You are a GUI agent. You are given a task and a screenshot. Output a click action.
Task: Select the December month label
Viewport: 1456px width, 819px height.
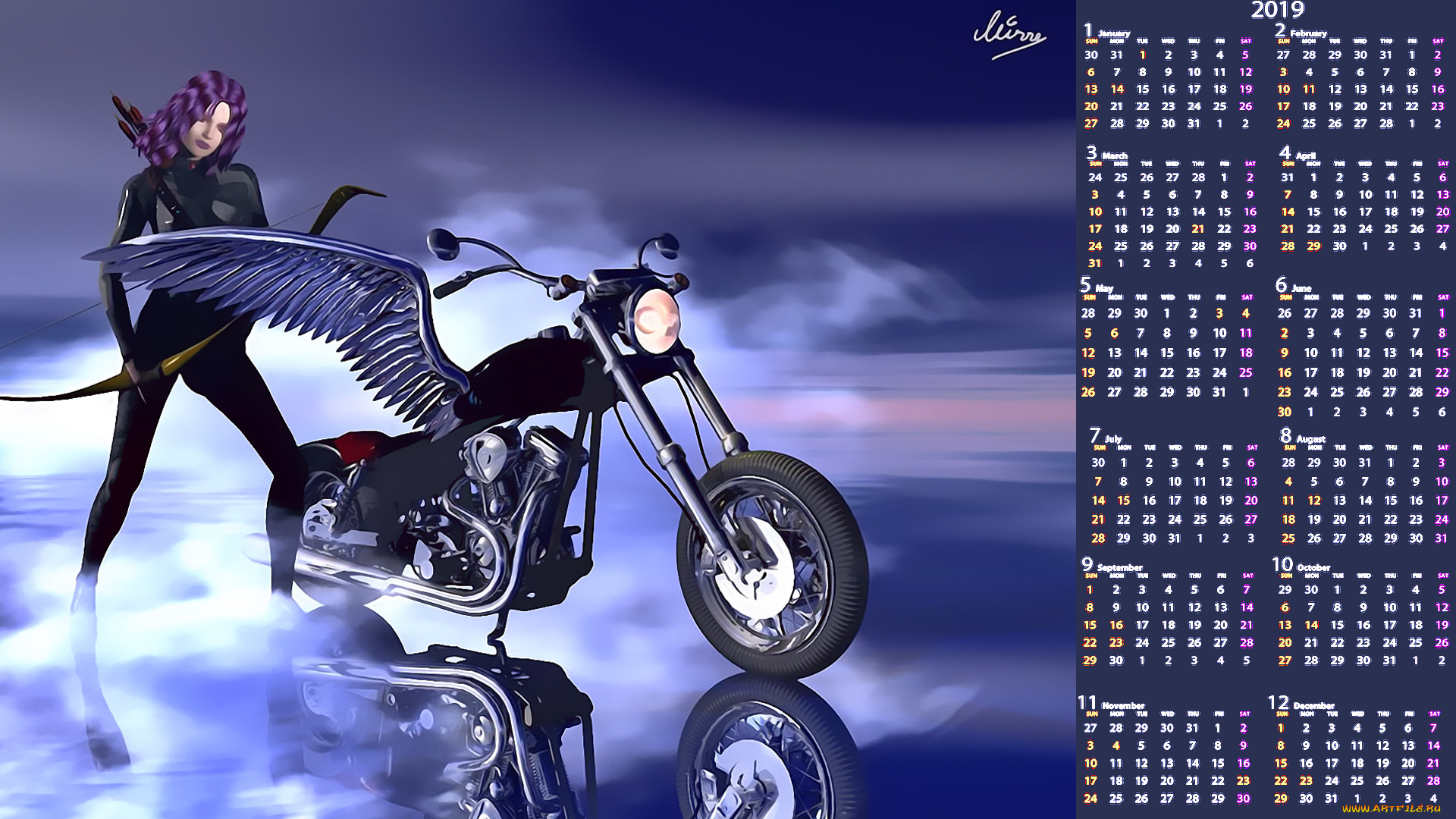[x=1313, y=705]
